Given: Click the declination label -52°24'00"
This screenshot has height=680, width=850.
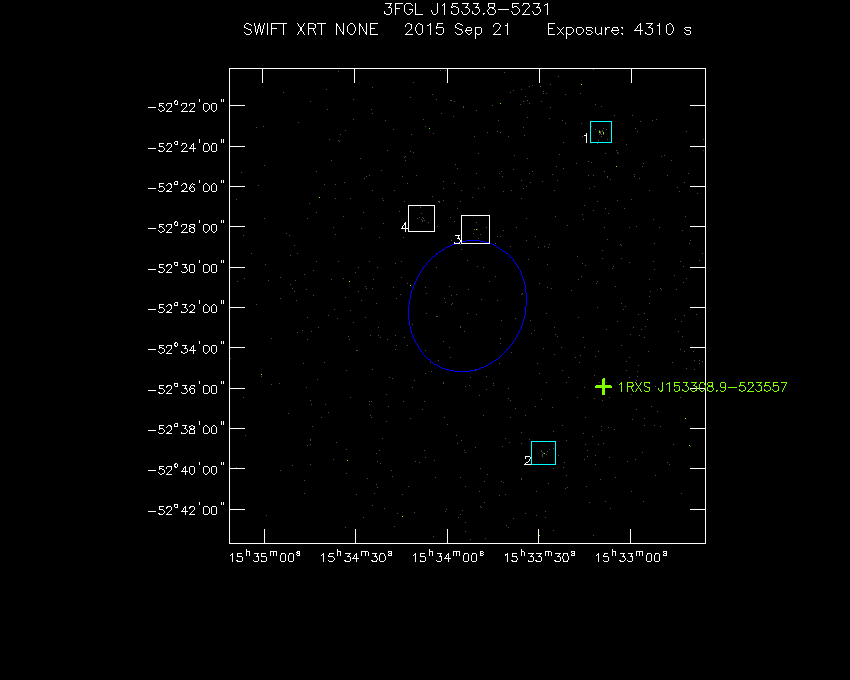Looking at the screenshot, I should (x=186, y=147).
